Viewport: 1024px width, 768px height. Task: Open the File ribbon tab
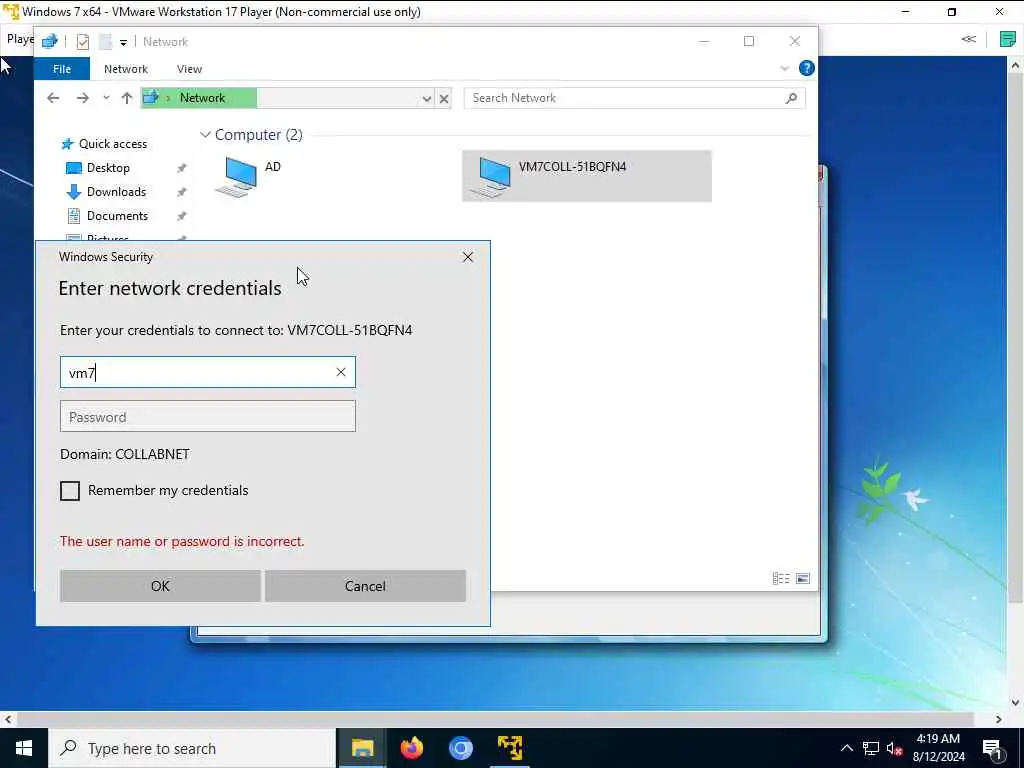62,69
